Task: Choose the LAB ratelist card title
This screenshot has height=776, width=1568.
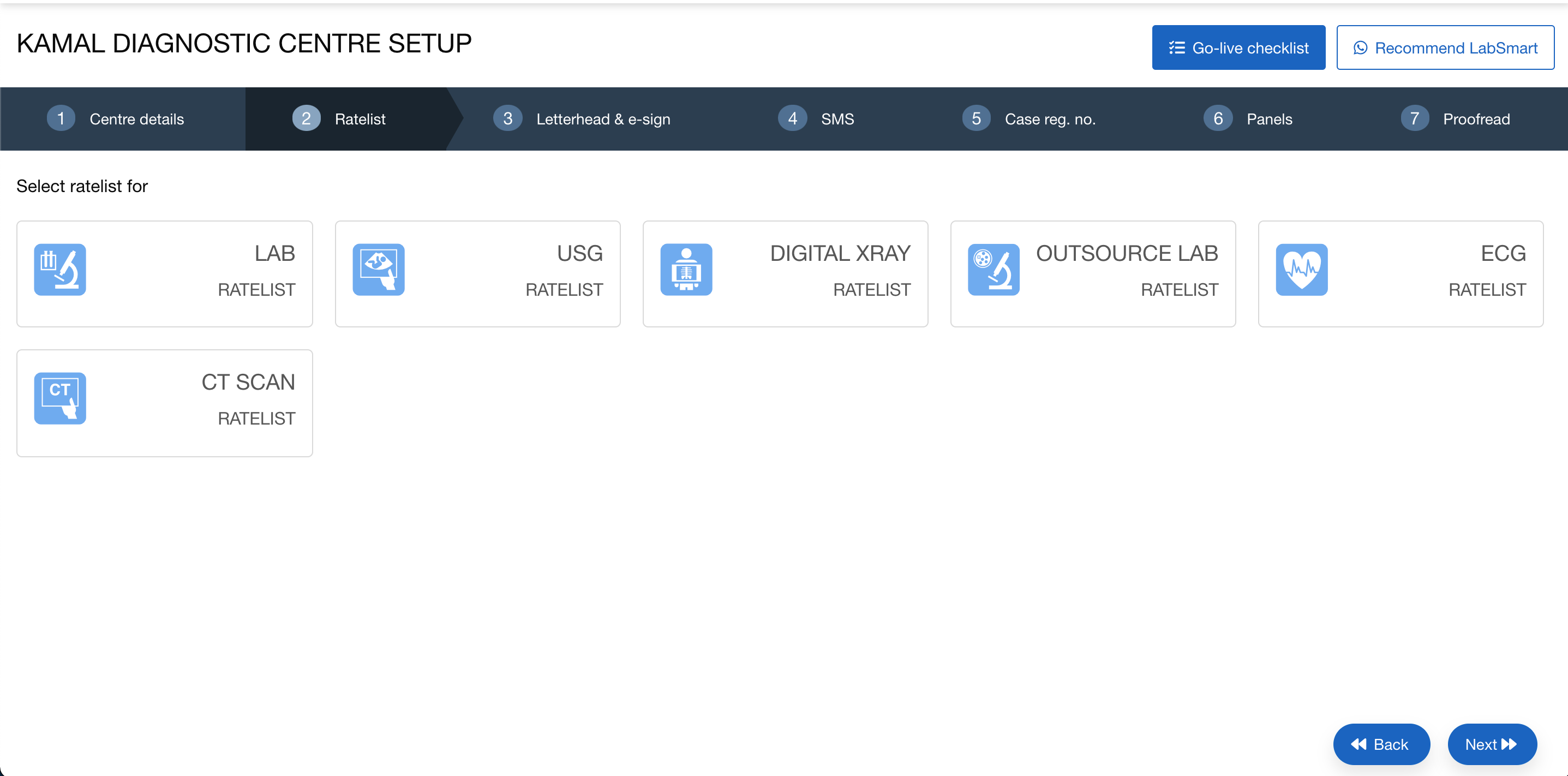Action: tap(274, 253)
